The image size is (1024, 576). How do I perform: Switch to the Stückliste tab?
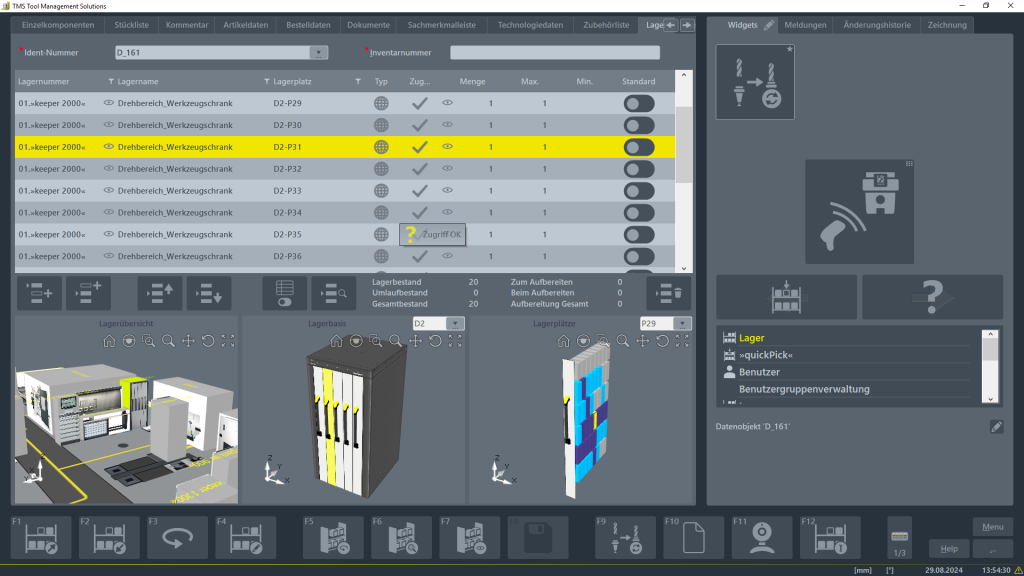coord(133,24)
